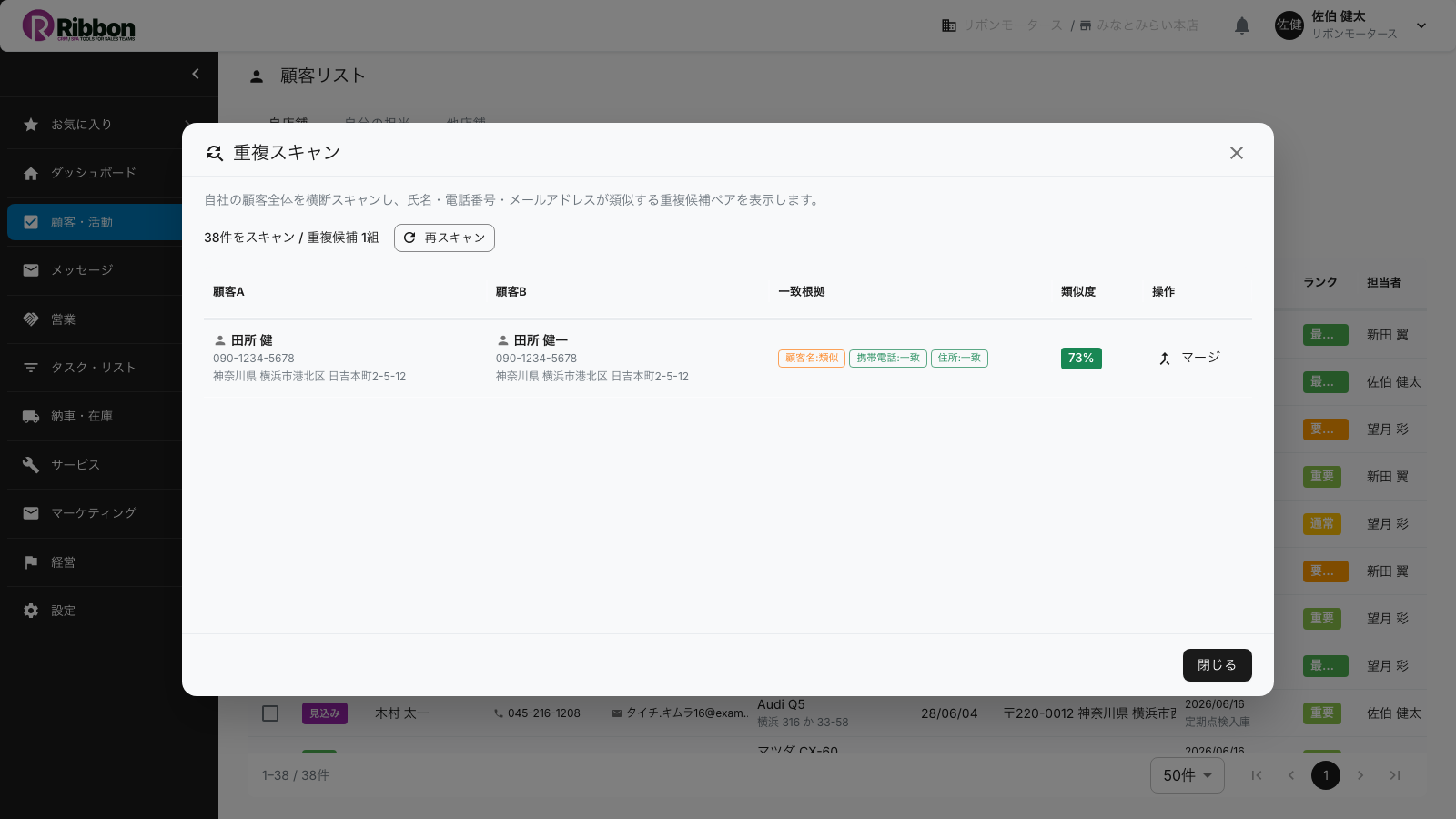The height and width of the screenshot is (819, 1456).
Task: Click the 担当者 column header
Action: coord(1384,283)
